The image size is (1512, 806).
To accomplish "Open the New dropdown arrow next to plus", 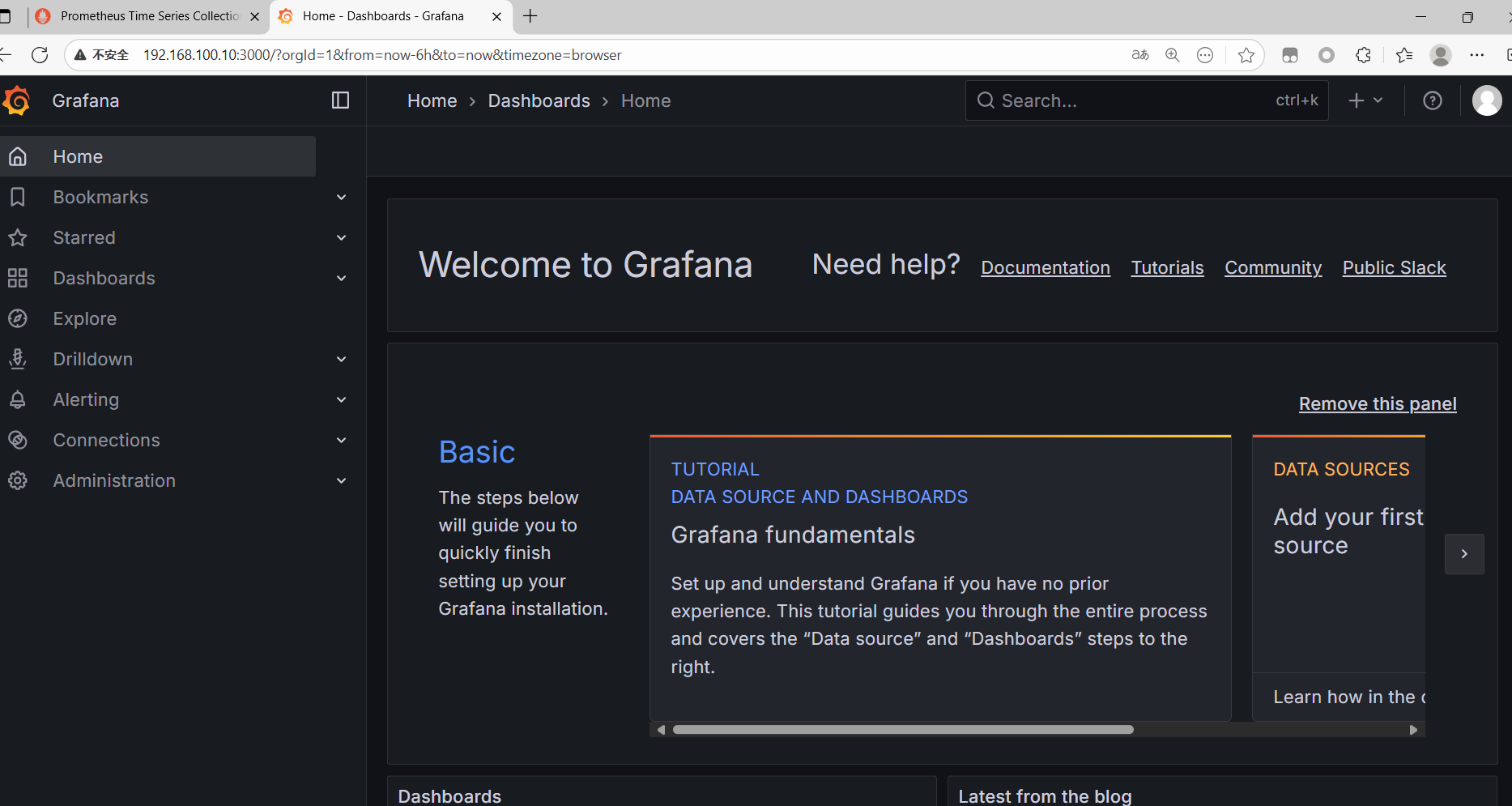I will pos(1378,100).
